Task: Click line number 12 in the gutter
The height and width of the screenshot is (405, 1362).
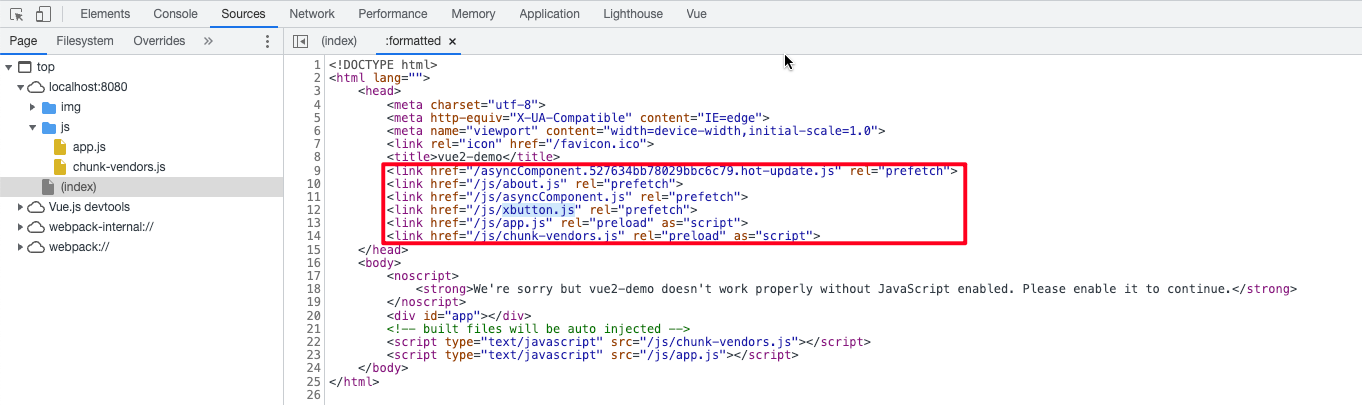Action: 313,210
